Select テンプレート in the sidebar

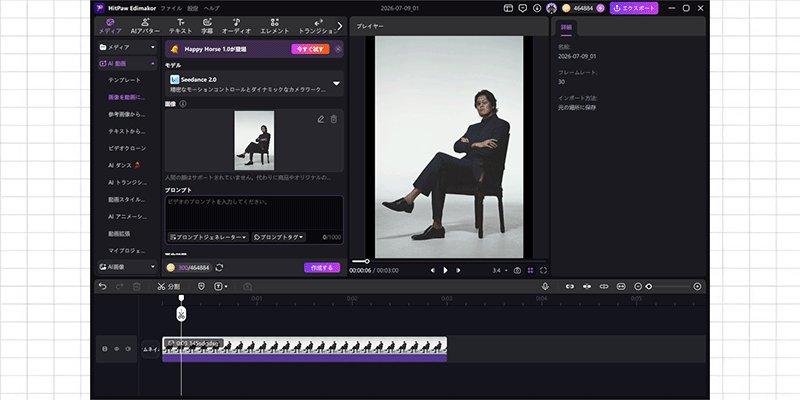pos(124,80)
